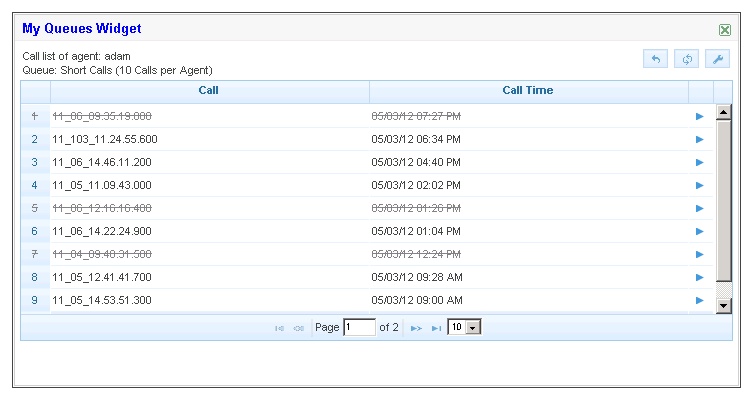The width and height of the screenshot is (749, 405).
Task: Play call 11_103_11.24.55.600
Action: pyautogui.click(x=700, y=139)
